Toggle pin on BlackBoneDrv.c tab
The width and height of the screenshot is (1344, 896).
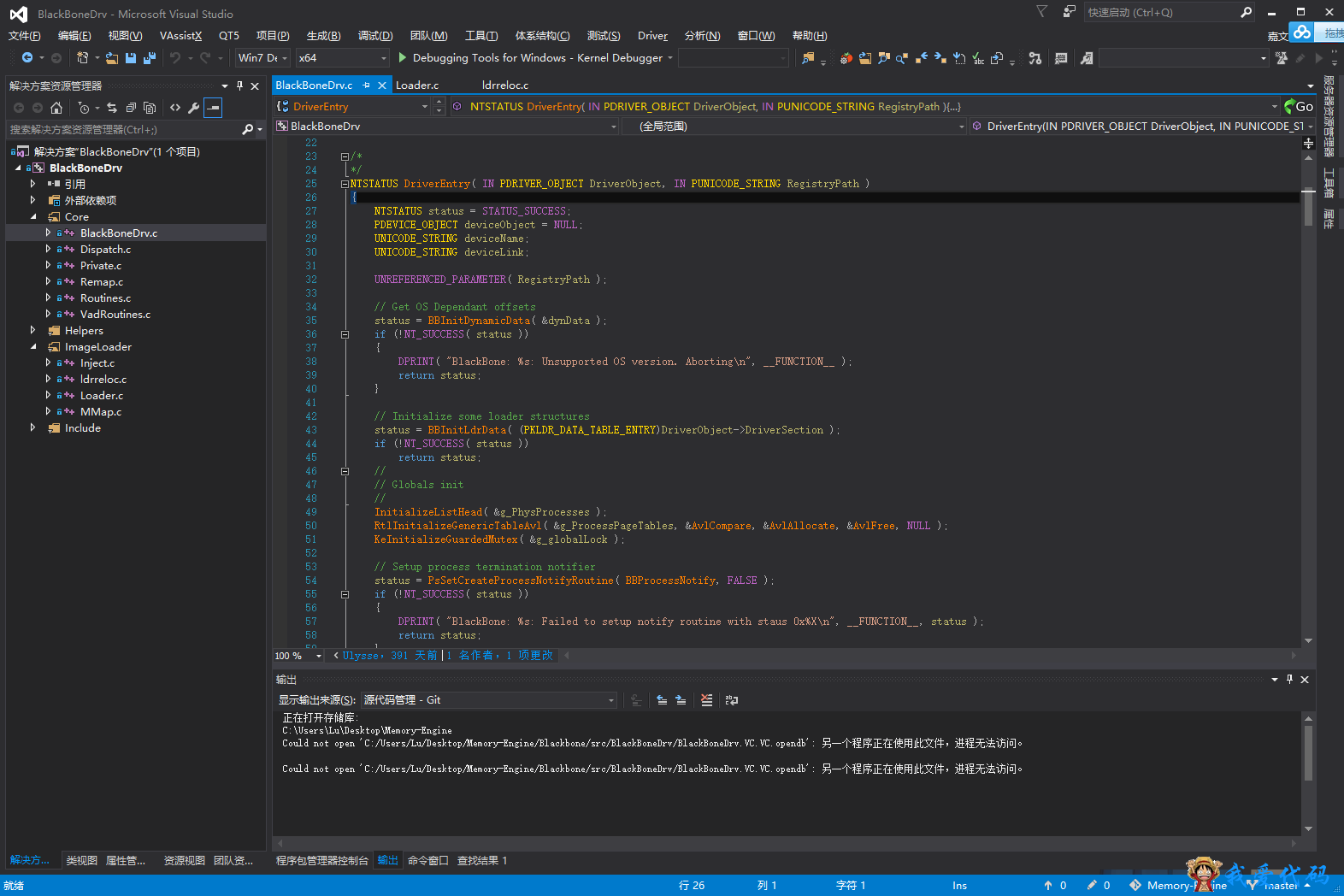367,85
